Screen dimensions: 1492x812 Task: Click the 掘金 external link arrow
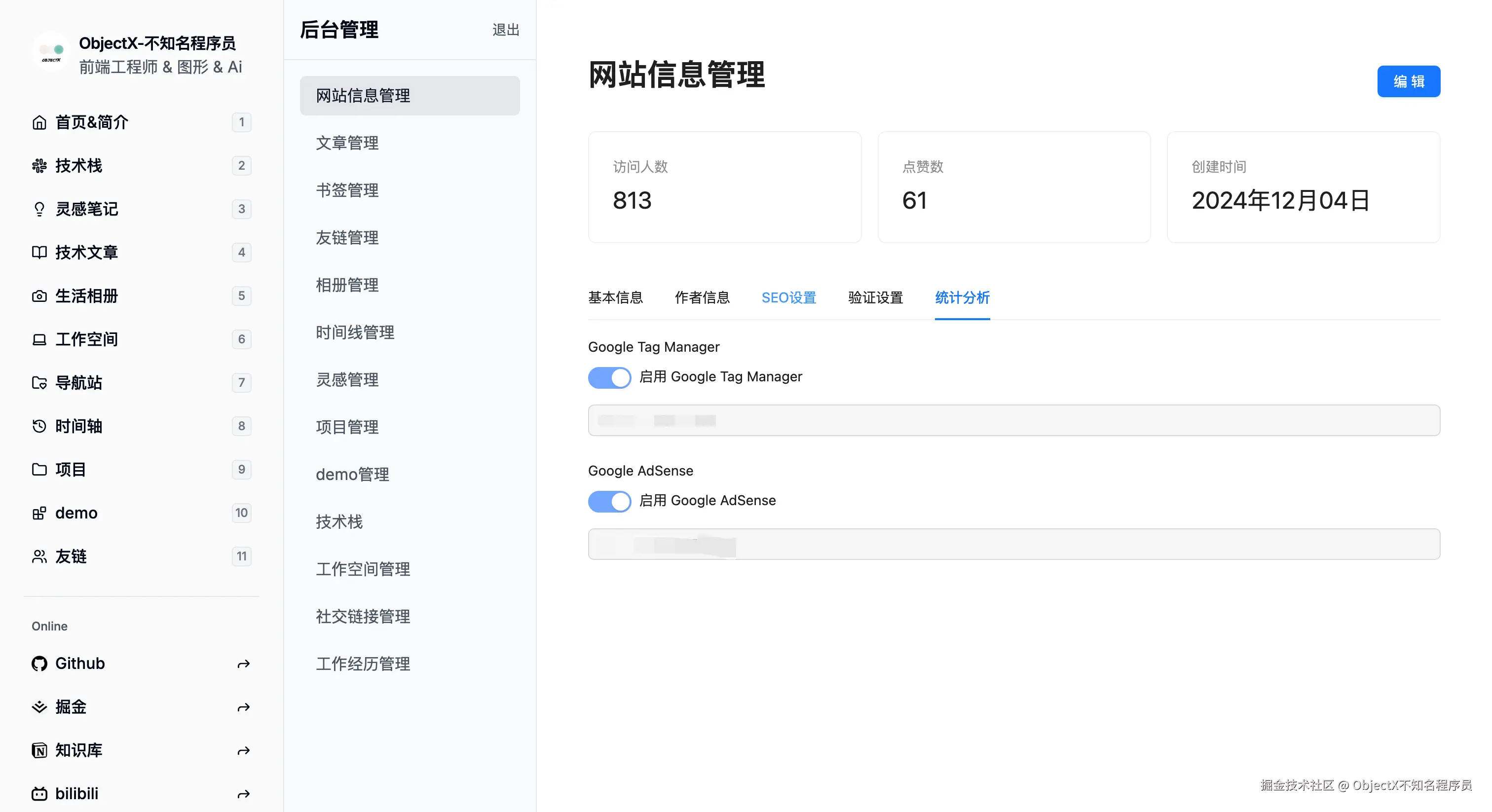coord(243,707)
